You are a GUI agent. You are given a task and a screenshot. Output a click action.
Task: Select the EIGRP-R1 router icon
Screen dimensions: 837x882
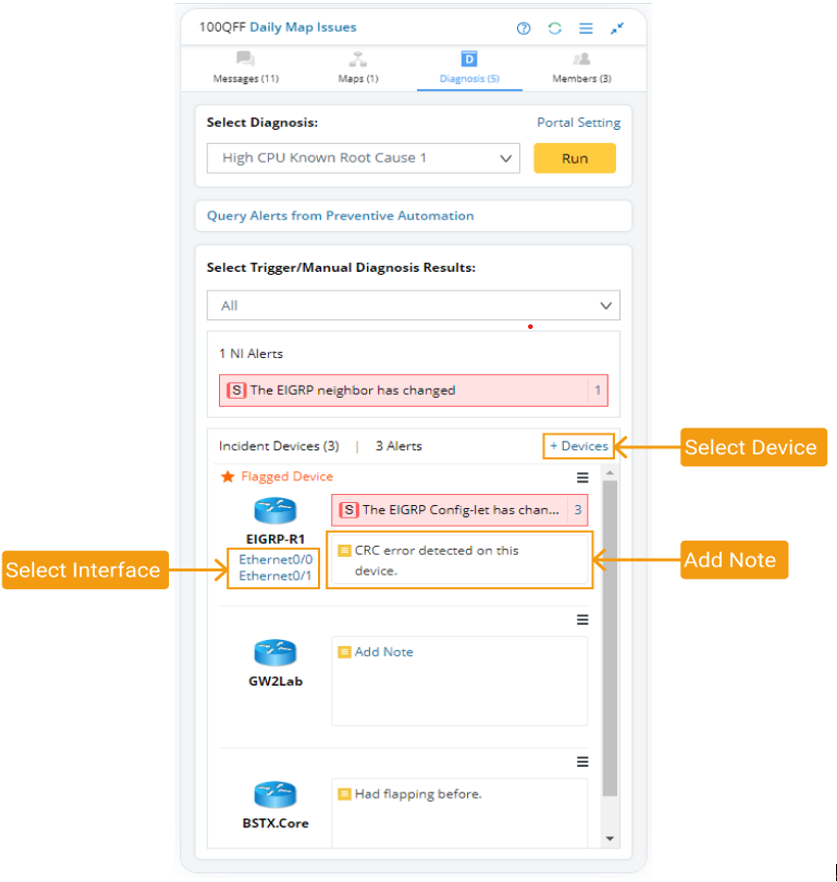tap(275, 511)
